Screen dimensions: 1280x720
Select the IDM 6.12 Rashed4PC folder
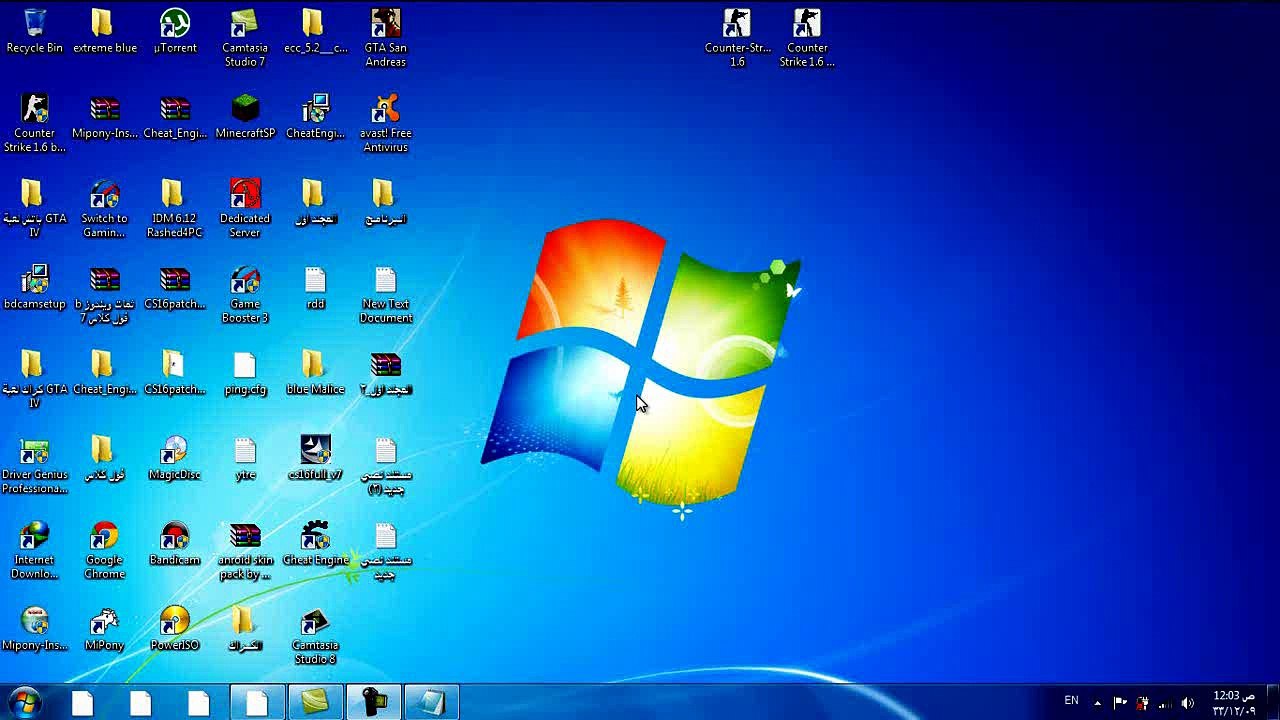coord(175,209)
